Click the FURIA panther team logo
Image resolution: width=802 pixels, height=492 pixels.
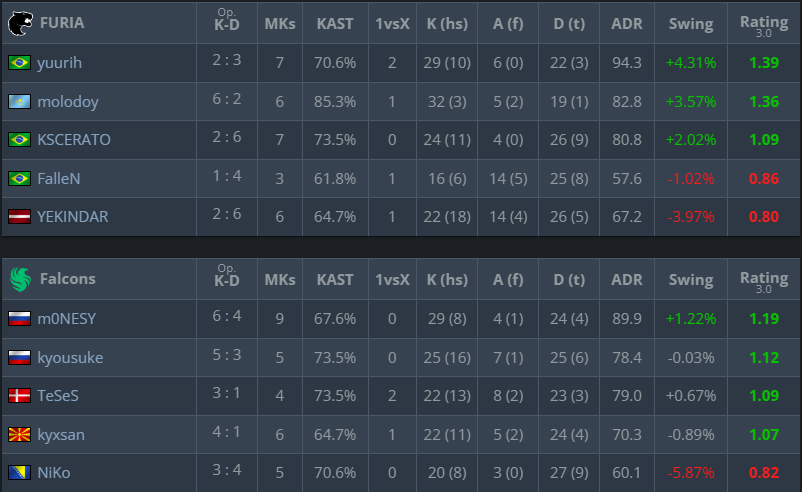[x=19, y=23]
